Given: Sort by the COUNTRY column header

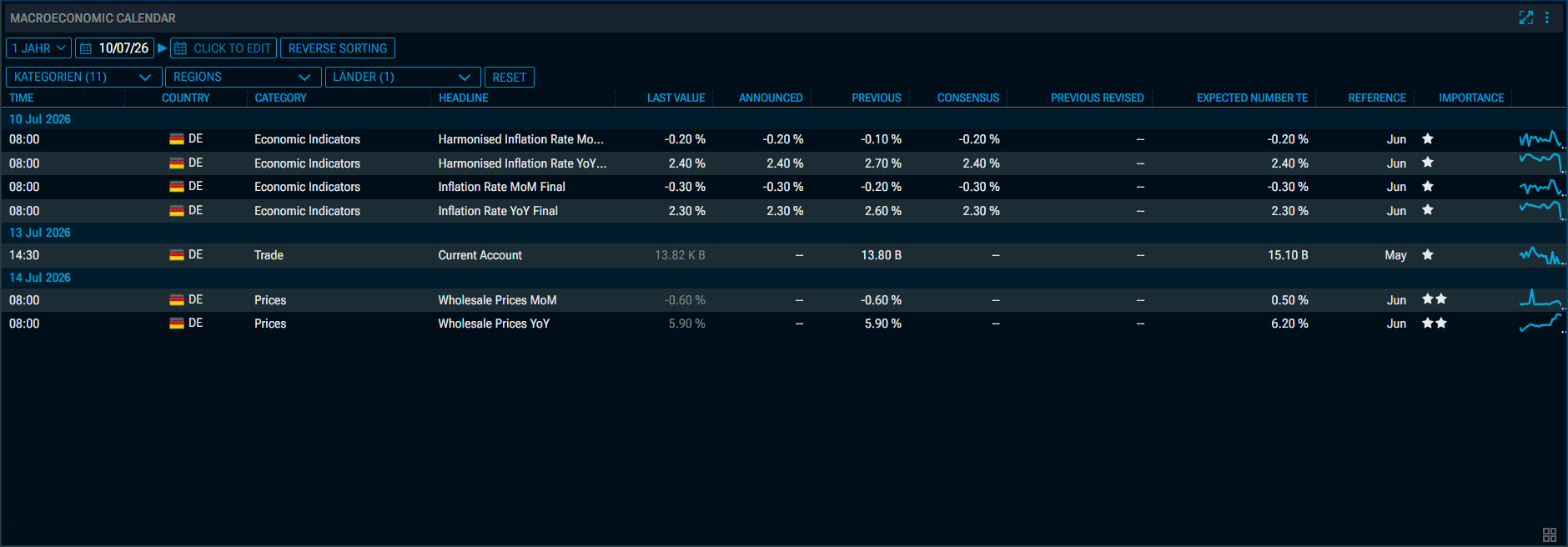Looking at the screenshot, I should tap(186, 98).
